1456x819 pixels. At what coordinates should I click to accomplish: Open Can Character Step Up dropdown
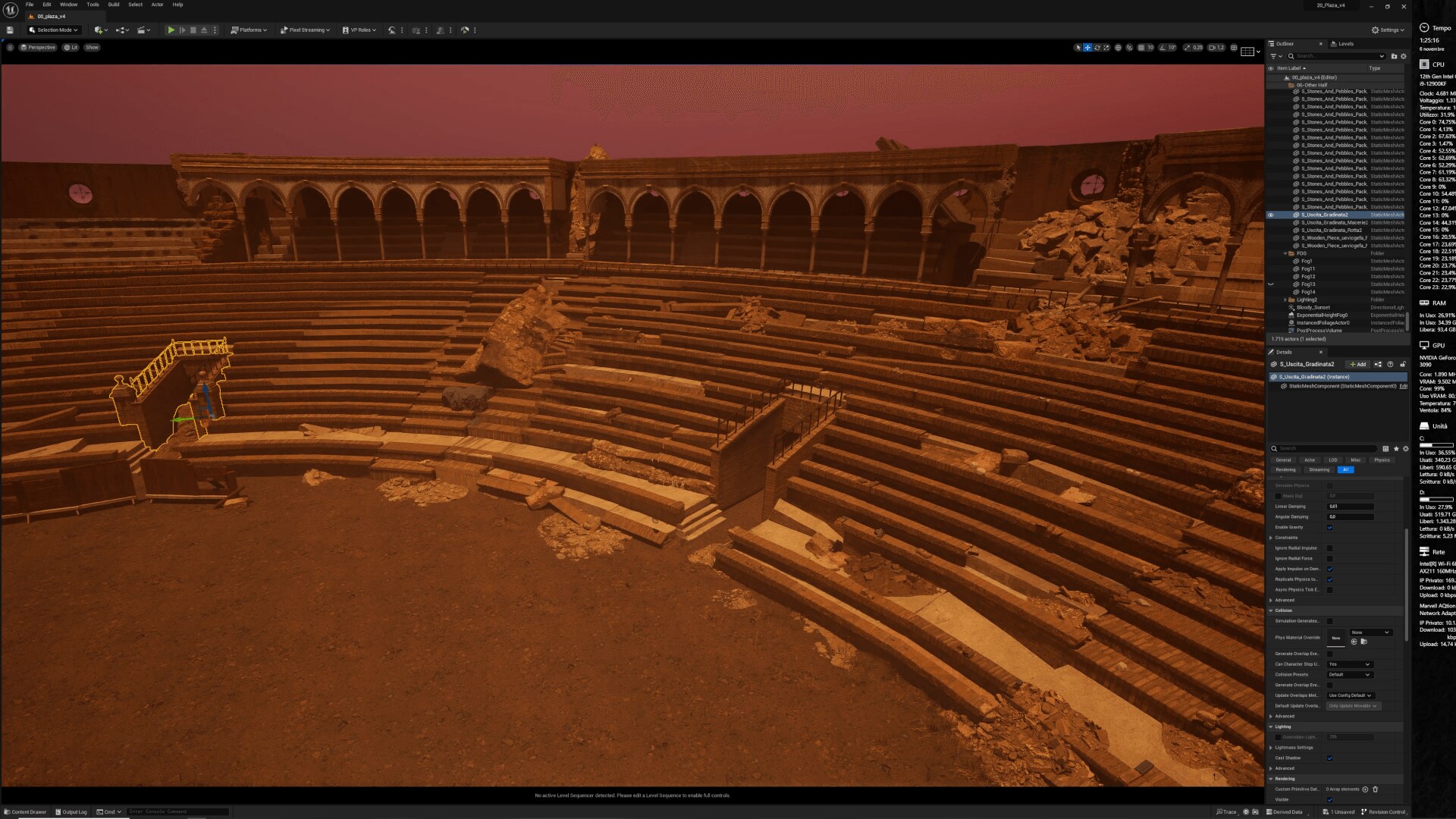[x=1349, y=664]
